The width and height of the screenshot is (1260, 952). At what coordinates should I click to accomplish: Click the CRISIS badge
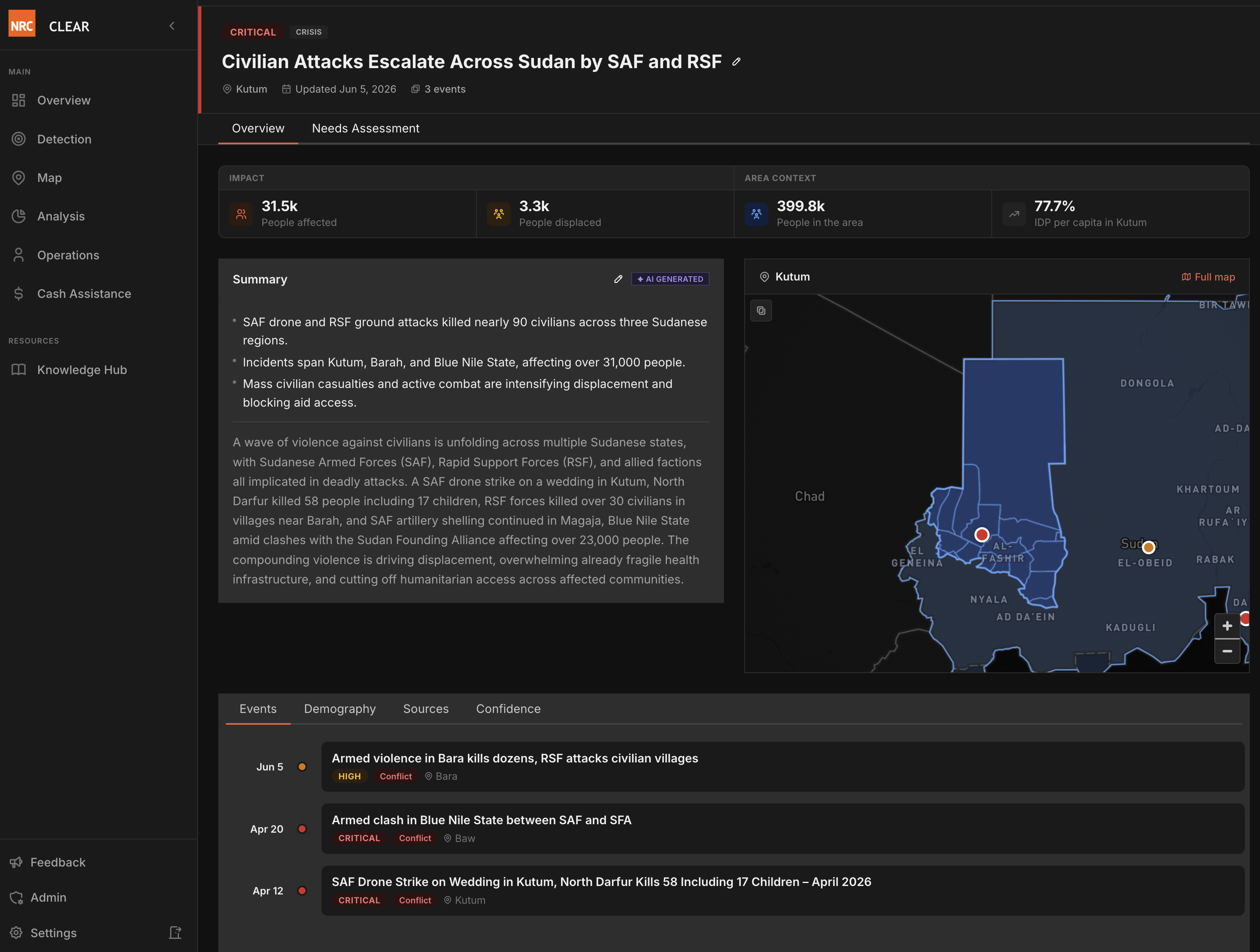(x=309, y=32)
